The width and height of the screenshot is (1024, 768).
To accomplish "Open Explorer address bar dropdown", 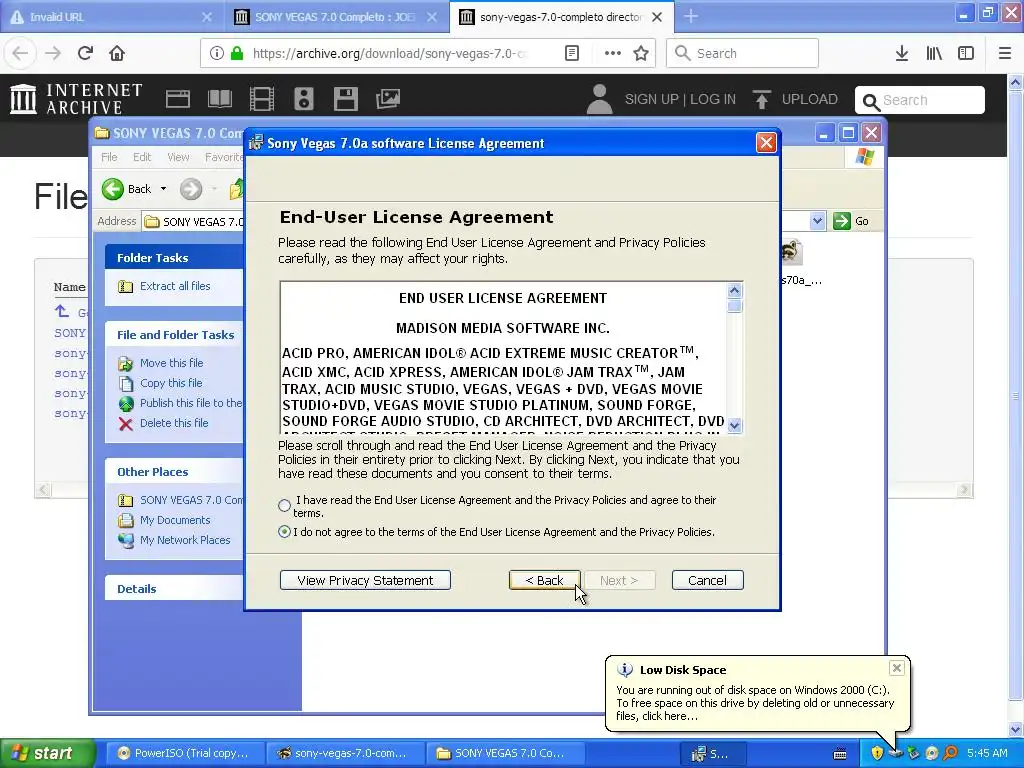I will [817, 221].
